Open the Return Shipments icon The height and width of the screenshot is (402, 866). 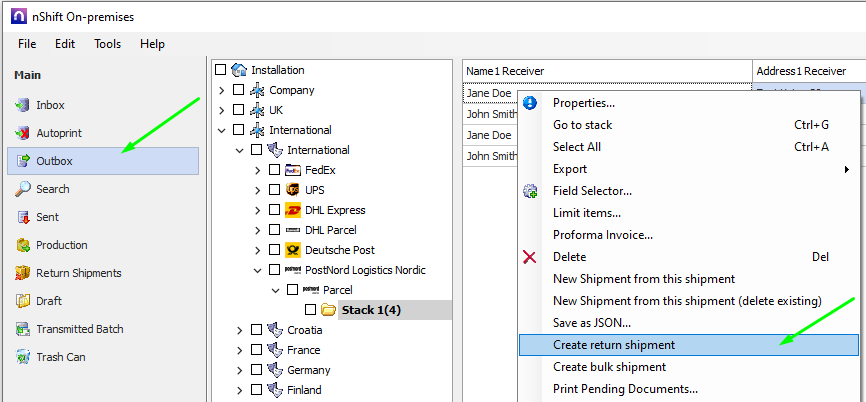[22, 273]
